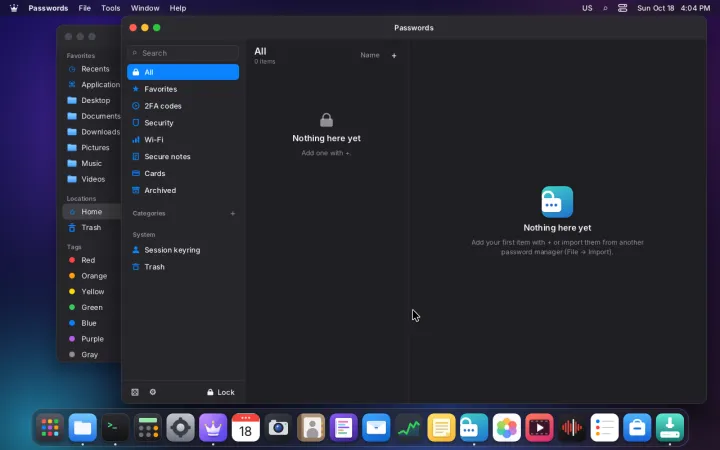Screen dimensions: 720x450
Task: Open the Window menu
Action: 145,8
